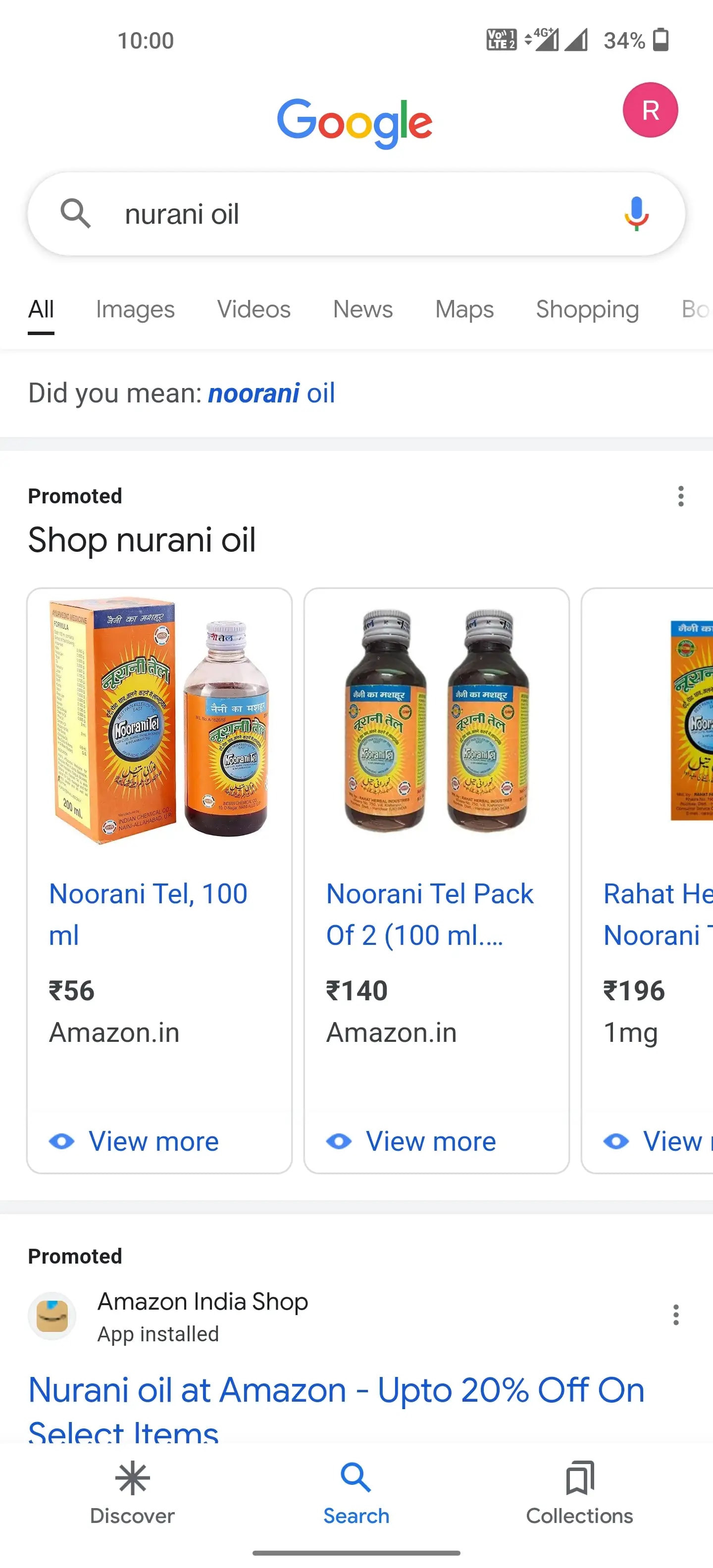Switch to the Shopping tab

click(x=587, y=309)
